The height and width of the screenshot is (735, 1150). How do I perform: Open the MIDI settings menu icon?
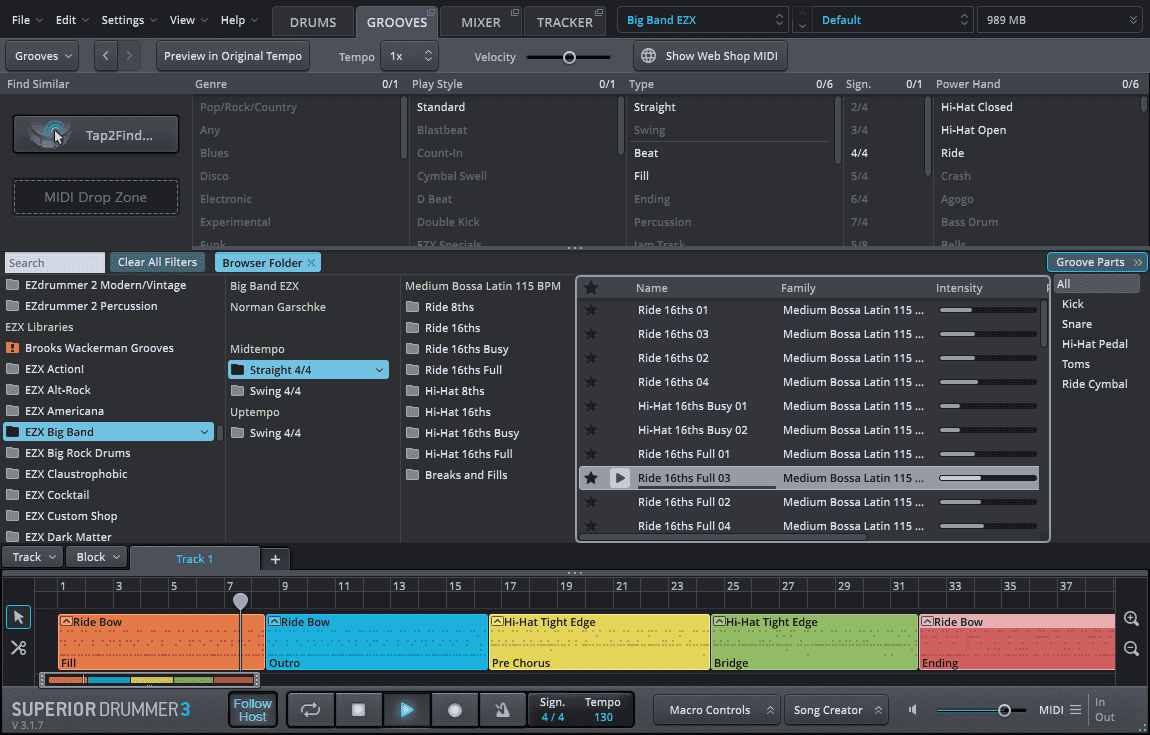[1075, 709]
